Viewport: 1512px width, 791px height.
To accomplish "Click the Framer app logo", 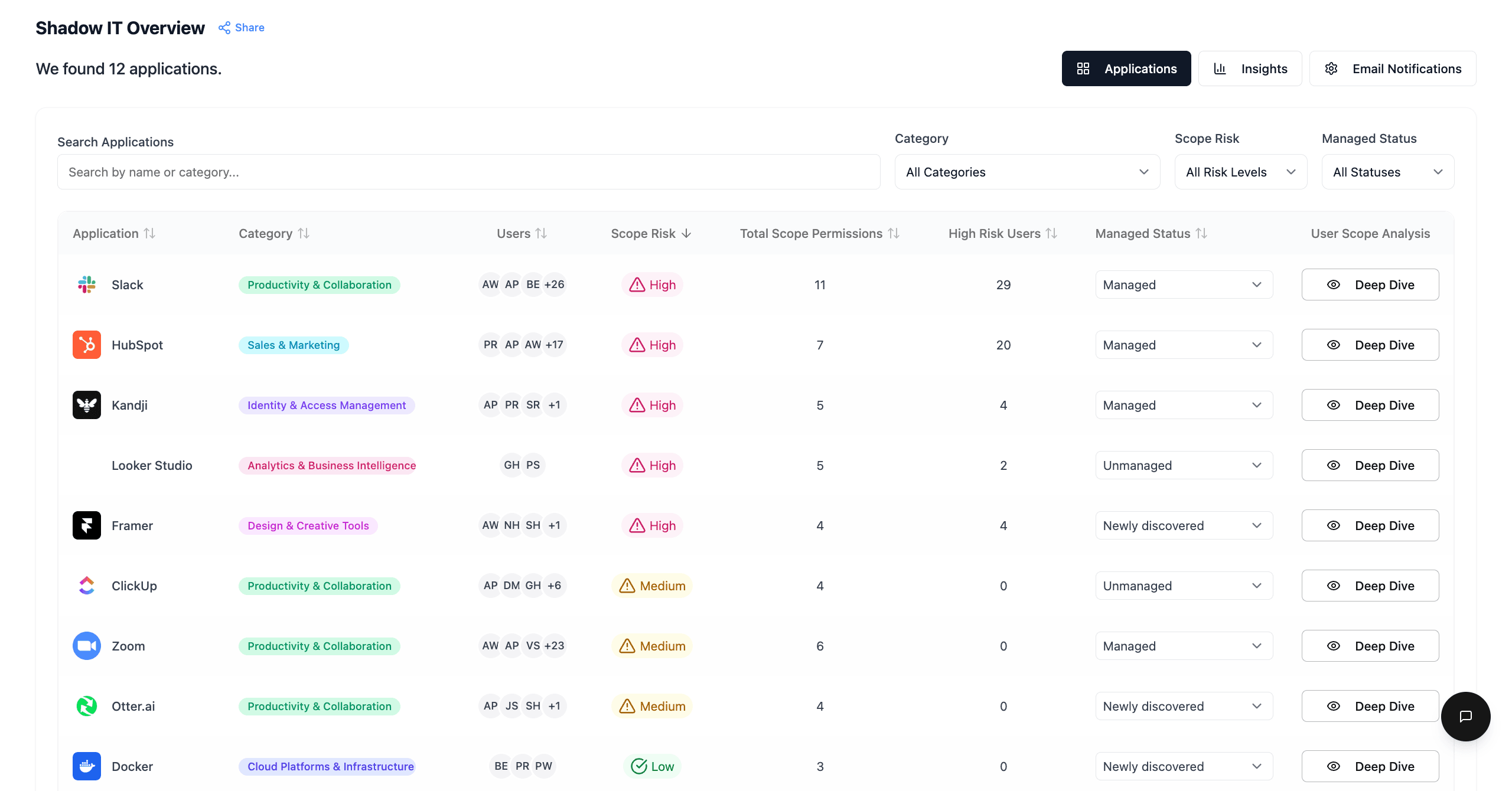I will click(x=87, y=525).
